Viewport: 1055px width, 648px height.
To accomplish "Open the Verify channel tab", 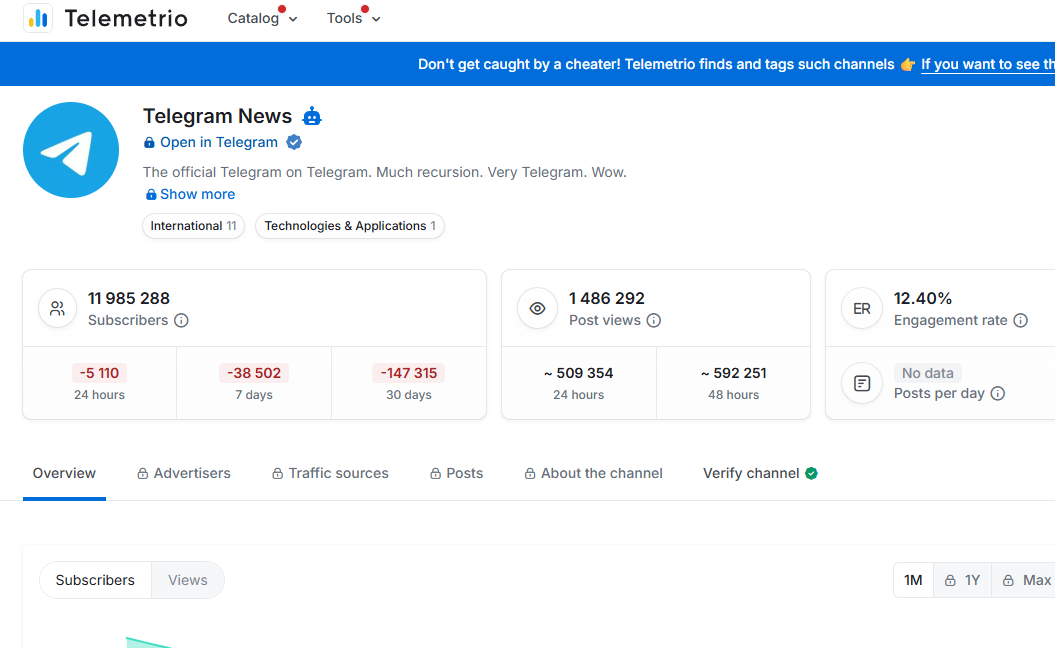I will (760, 474).
